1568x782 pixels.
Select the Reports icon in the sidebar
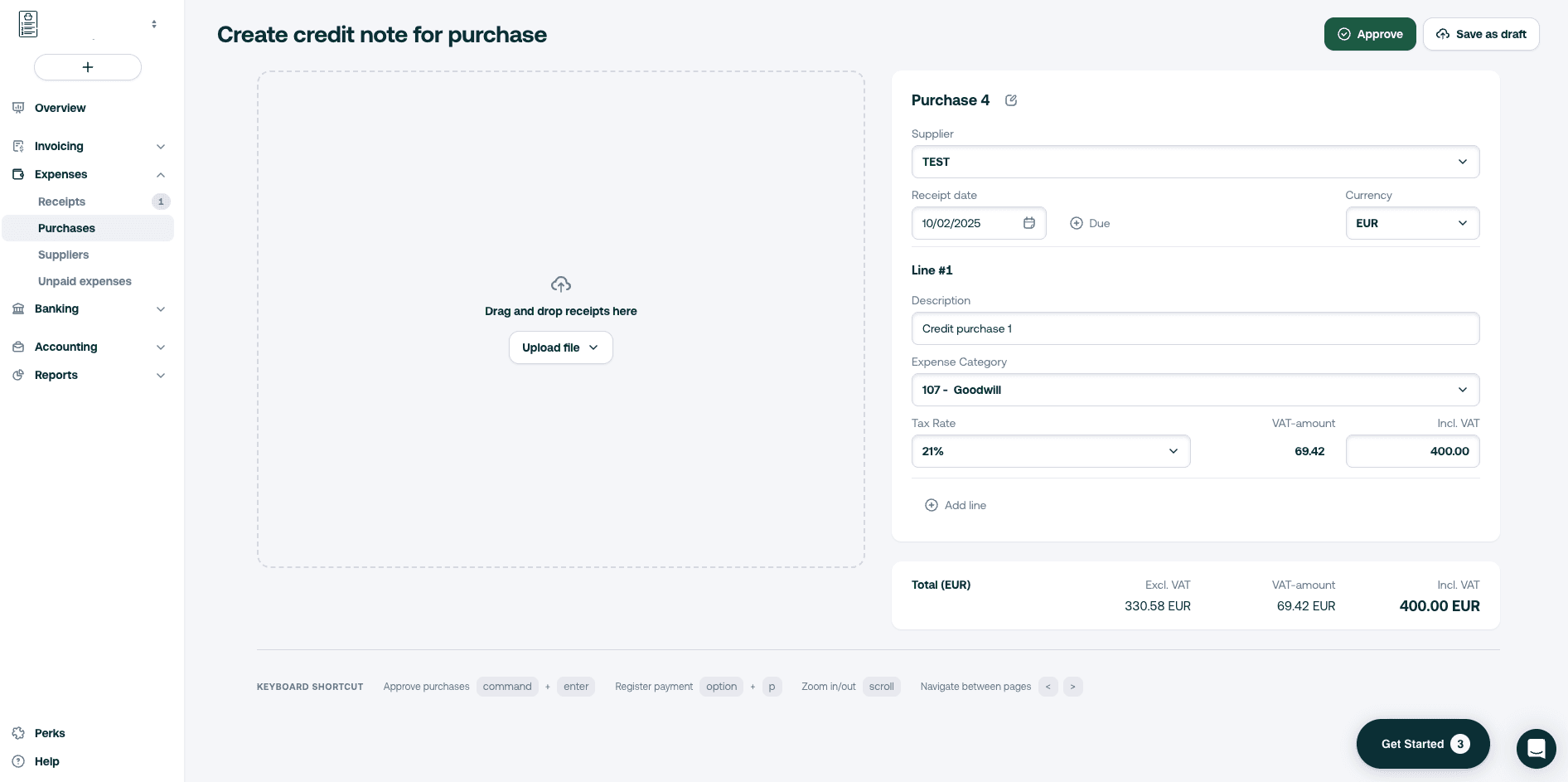coord(18,375)
